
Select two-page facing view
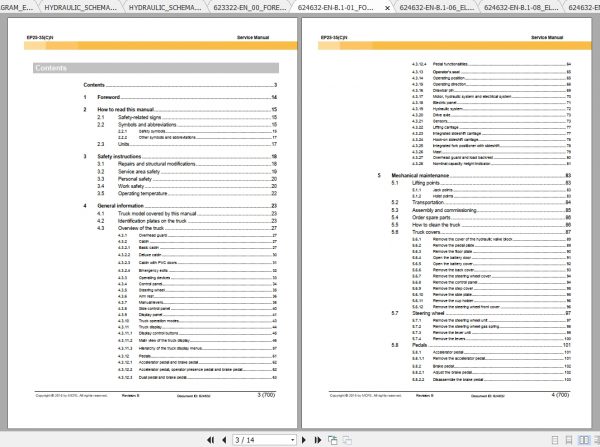coord(584,440)
